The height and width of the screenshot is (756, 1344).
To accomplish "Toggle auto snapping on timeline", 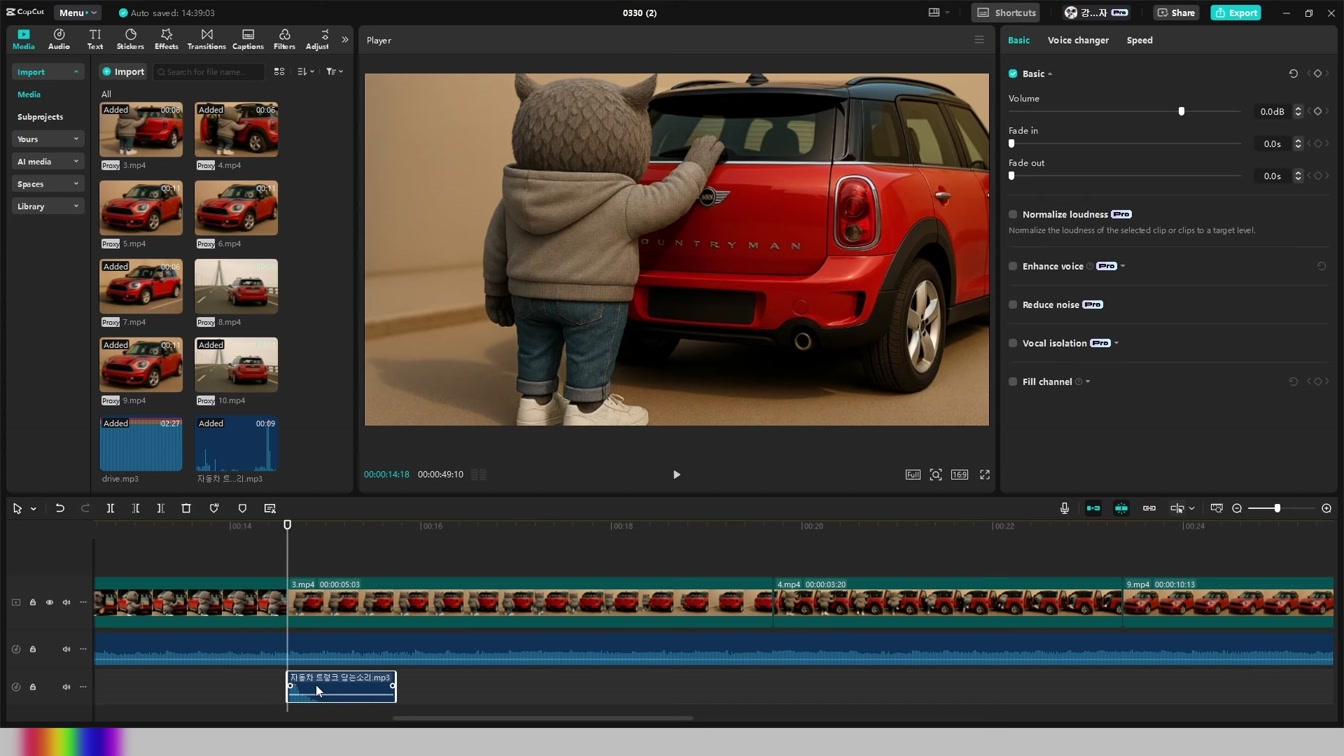I will (x=1121, y=508).
